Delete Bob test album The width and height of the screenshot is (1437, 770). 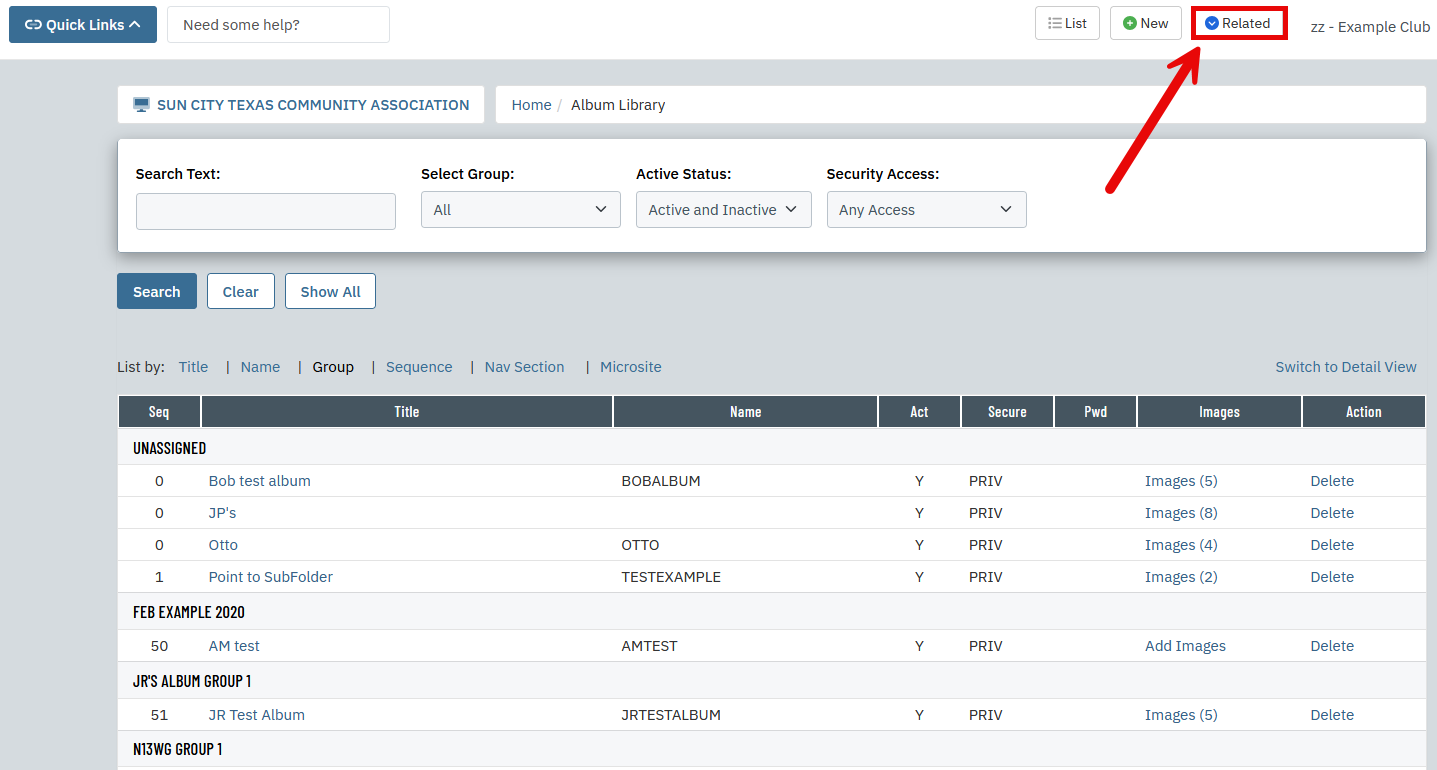click(1332, 481)
